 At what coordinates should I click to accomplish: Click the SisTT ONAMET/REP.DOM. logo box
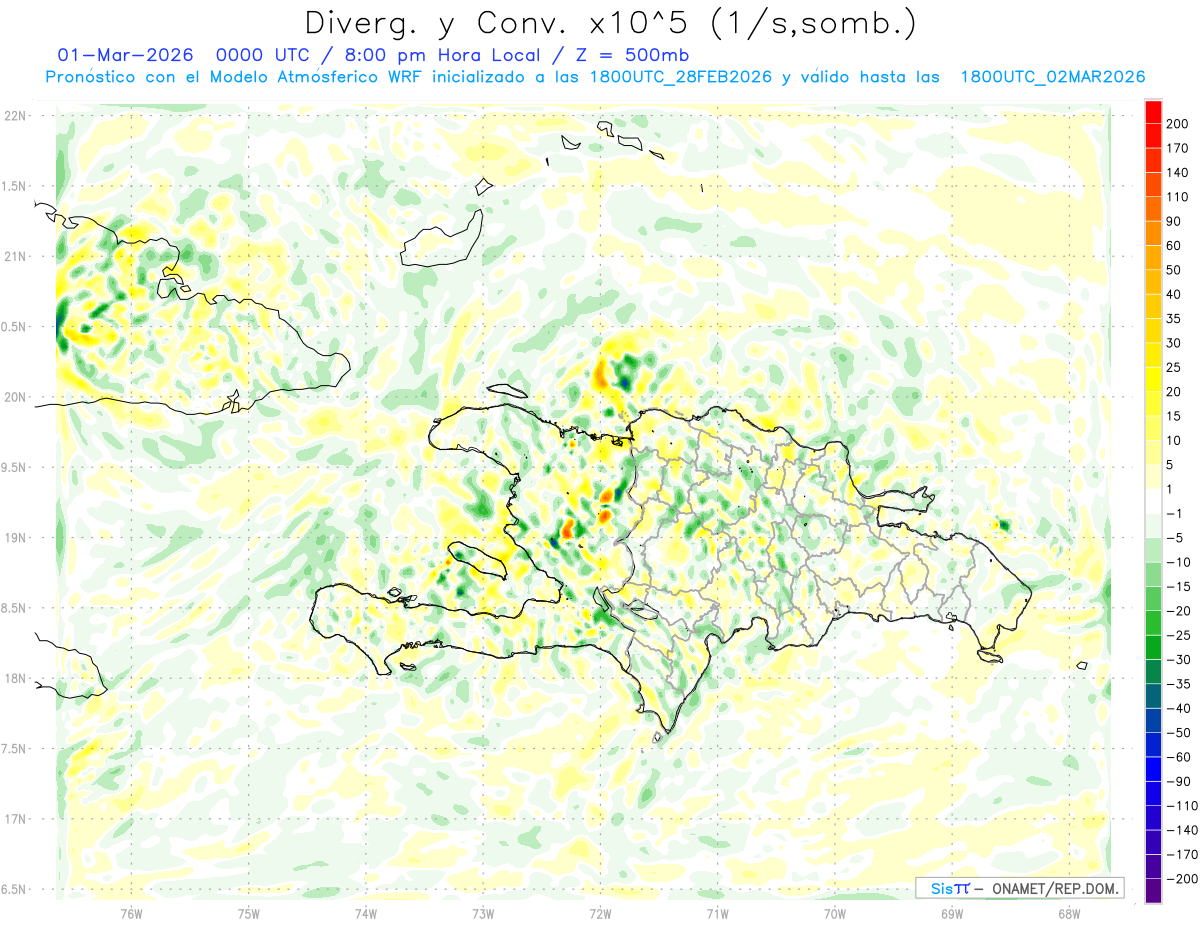coord(1019,888)
